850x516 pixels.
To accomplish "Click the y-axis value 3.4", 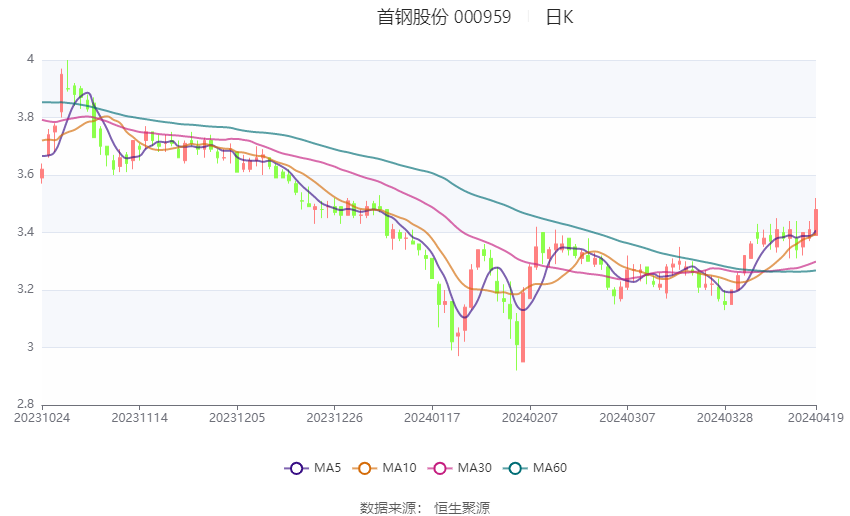I will tap(25, 232).
